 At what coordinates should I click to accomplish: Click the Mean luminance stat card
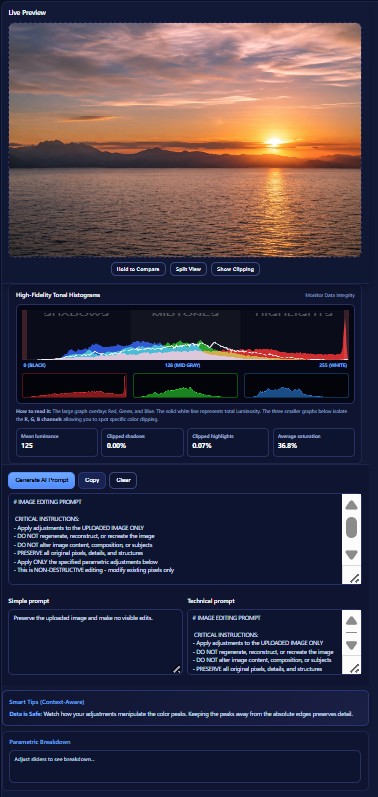point(57,442)
